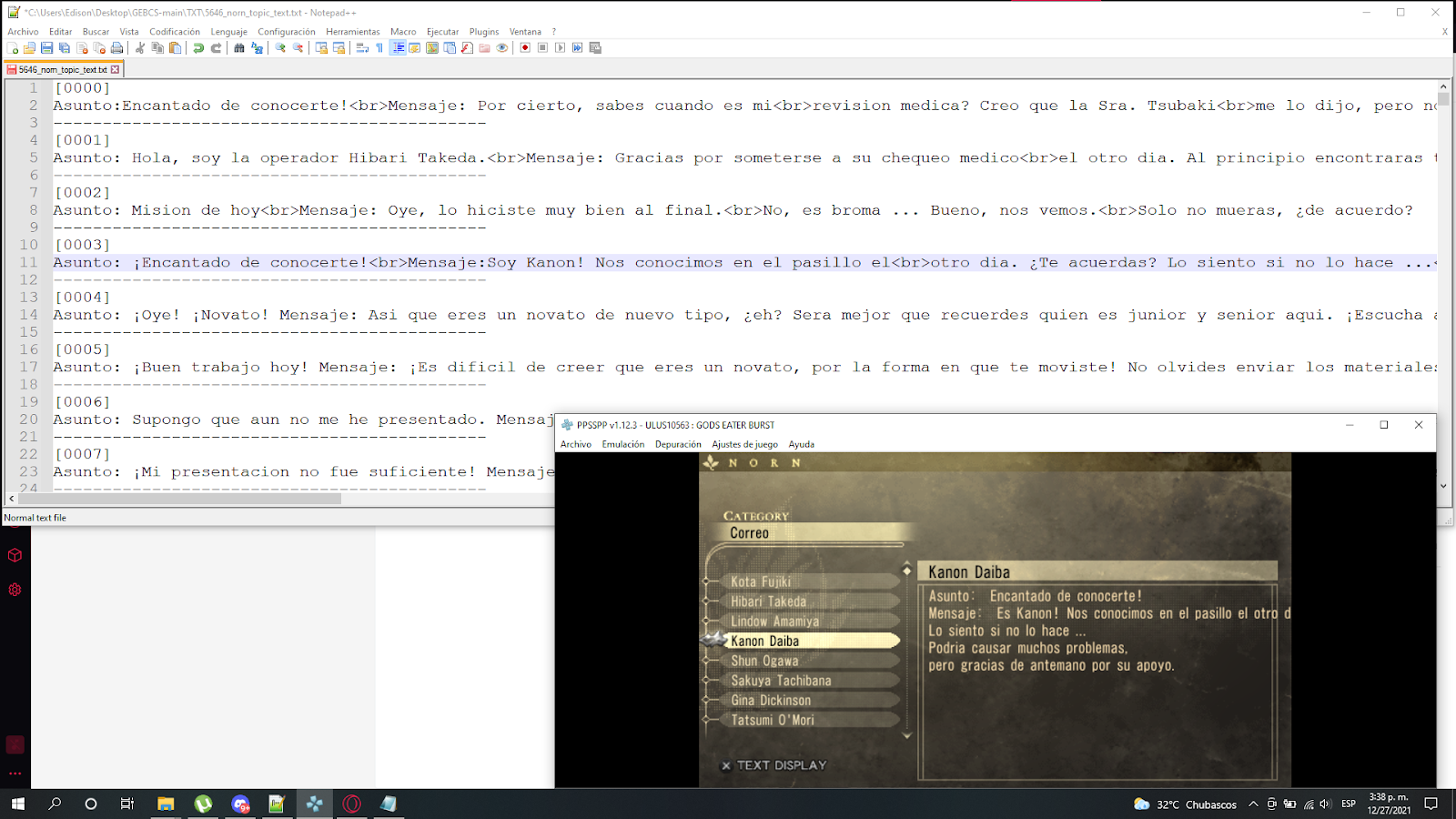Image resolution: width=1456 pixels, height=819 pixels.
Task: Click the New file icon in Notepad++
Action: (x=13, y=48)
